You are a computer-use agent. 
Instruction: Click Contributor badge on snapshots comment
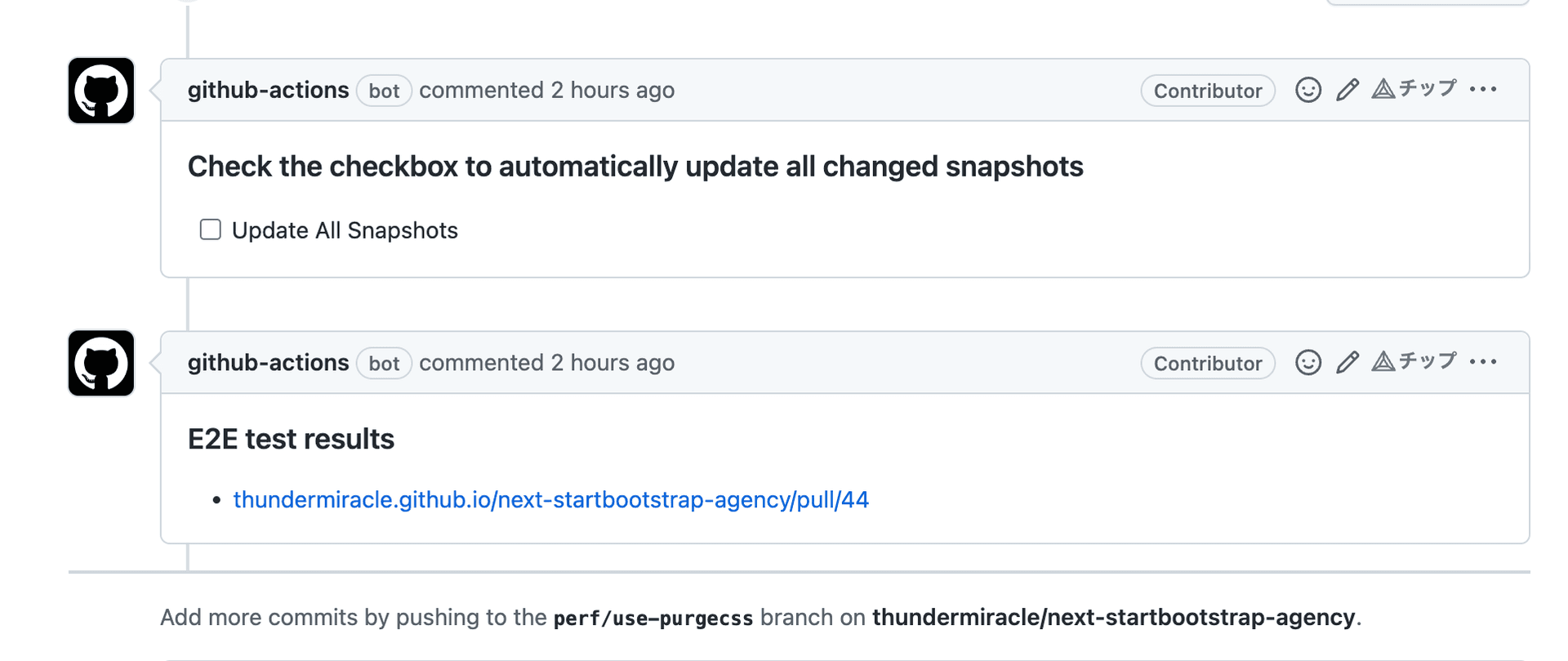[x=1207, y=91]
